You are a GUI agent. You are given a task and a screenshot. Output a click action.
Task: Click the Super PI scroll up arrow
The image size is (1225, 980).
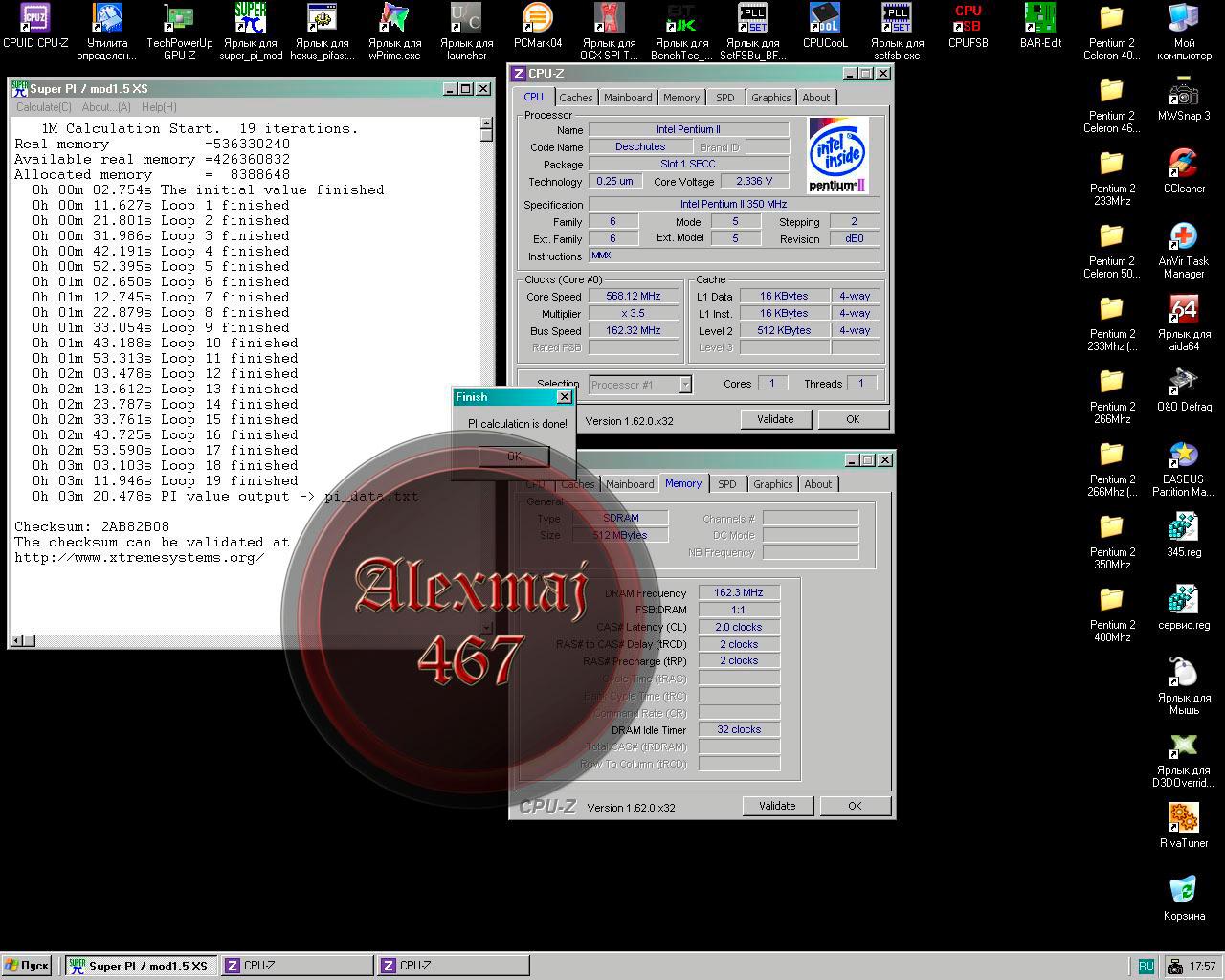486,124
